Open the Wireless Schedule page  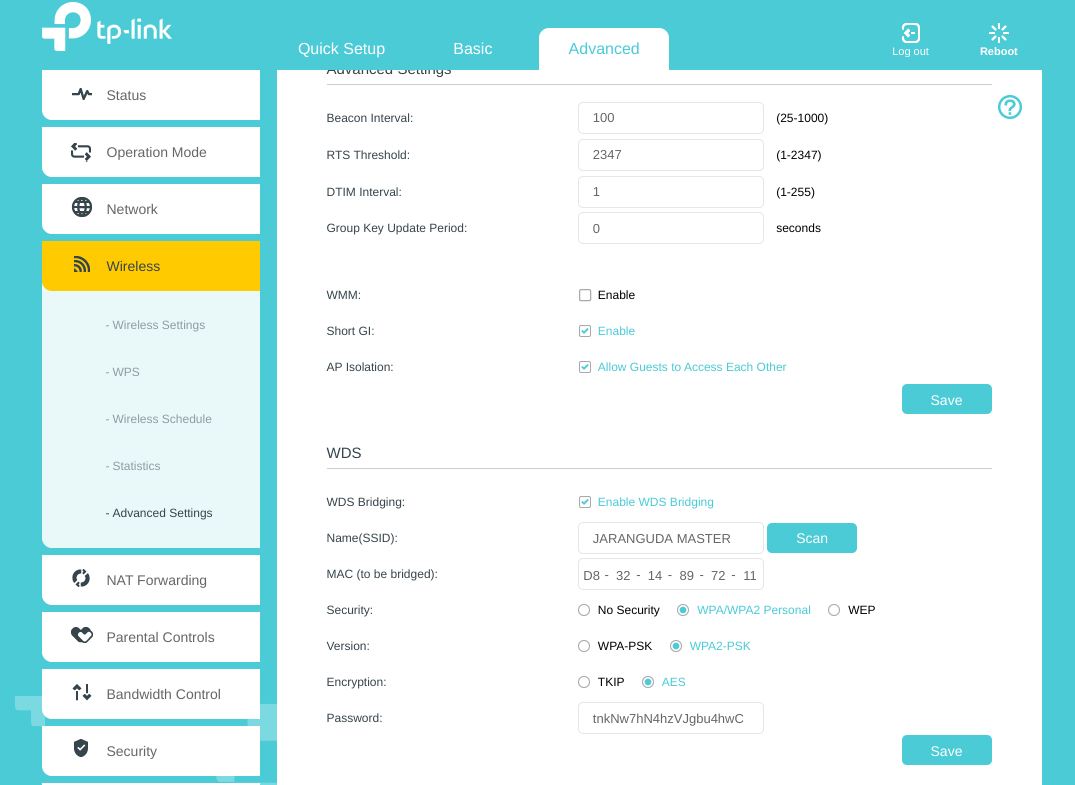[159, 419]
